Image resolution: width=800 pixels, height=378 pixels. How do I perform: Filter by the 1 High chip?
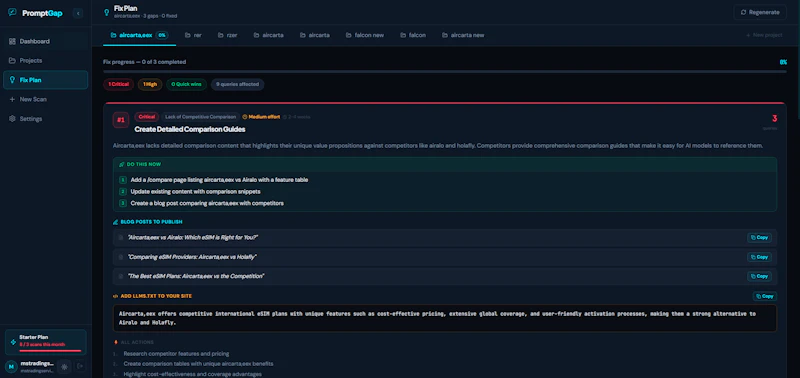150,84
